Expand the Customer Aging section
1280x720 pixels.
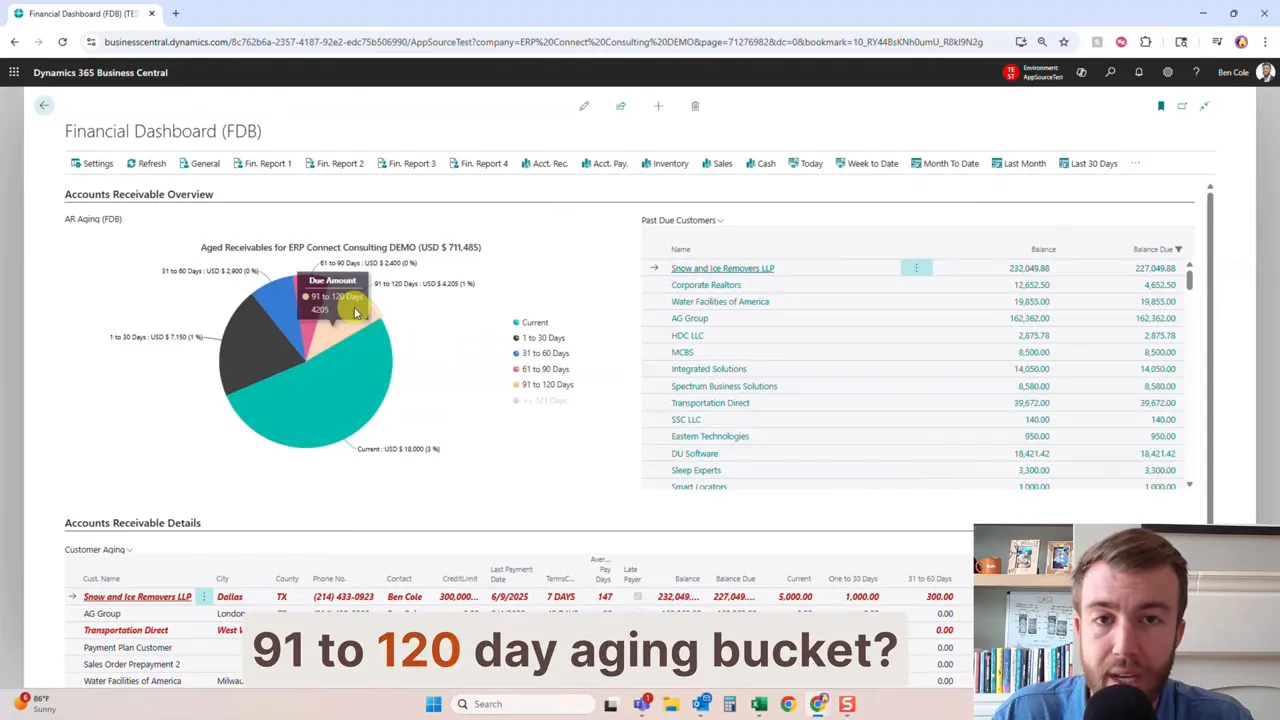pos(128,549)
